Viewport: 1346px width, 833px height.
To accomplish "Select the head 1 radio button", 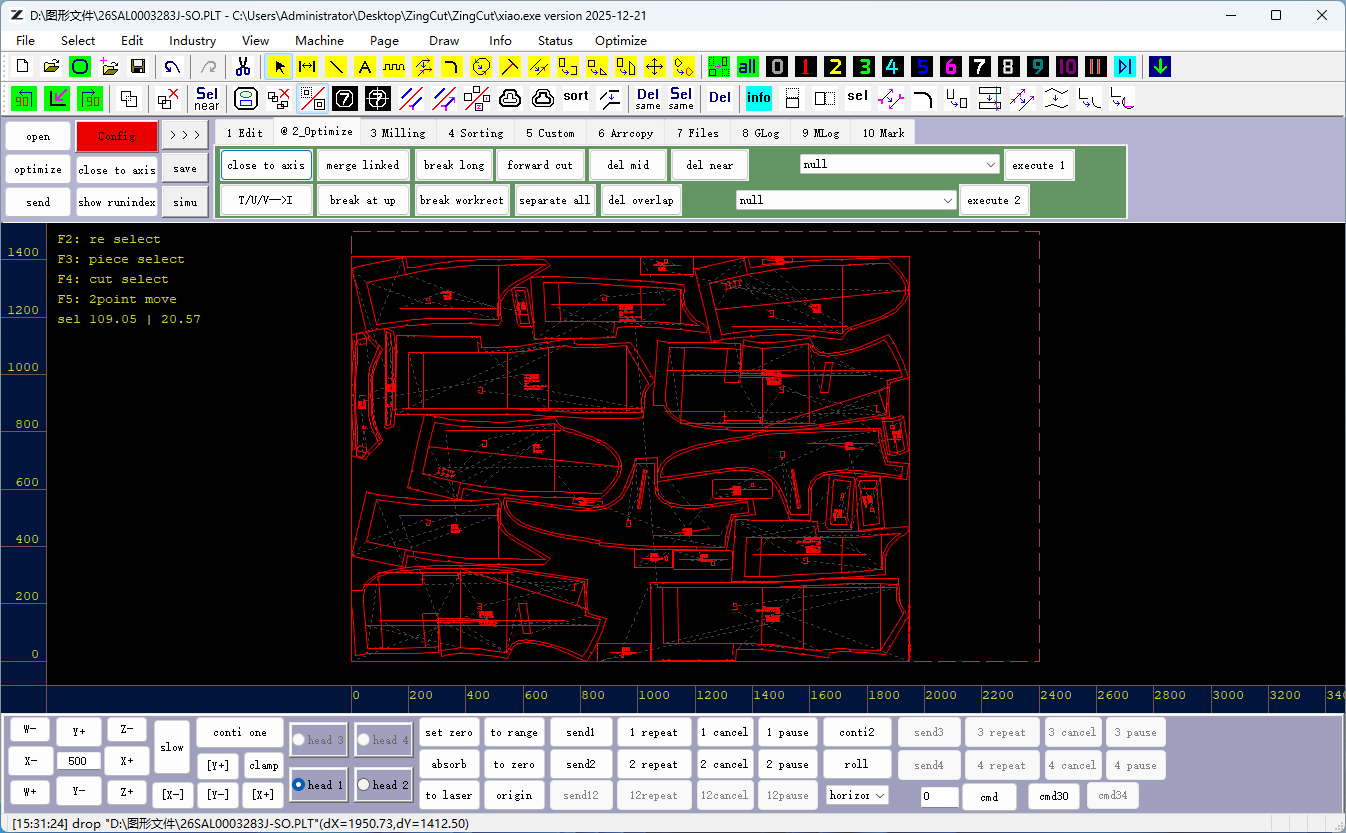I will (319, 785).
